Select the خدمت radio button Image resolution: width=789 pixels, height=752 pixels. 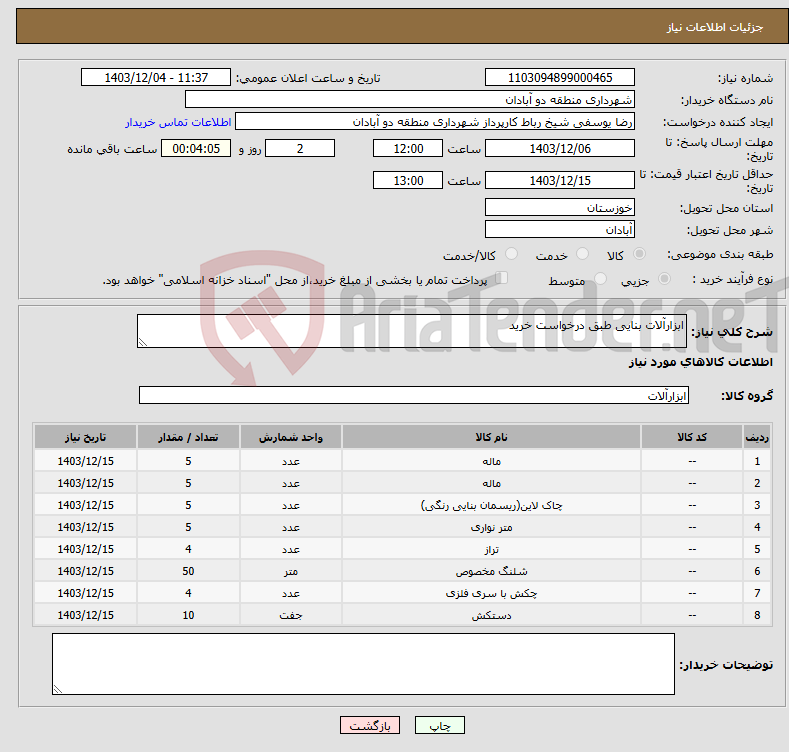point(582,254)
